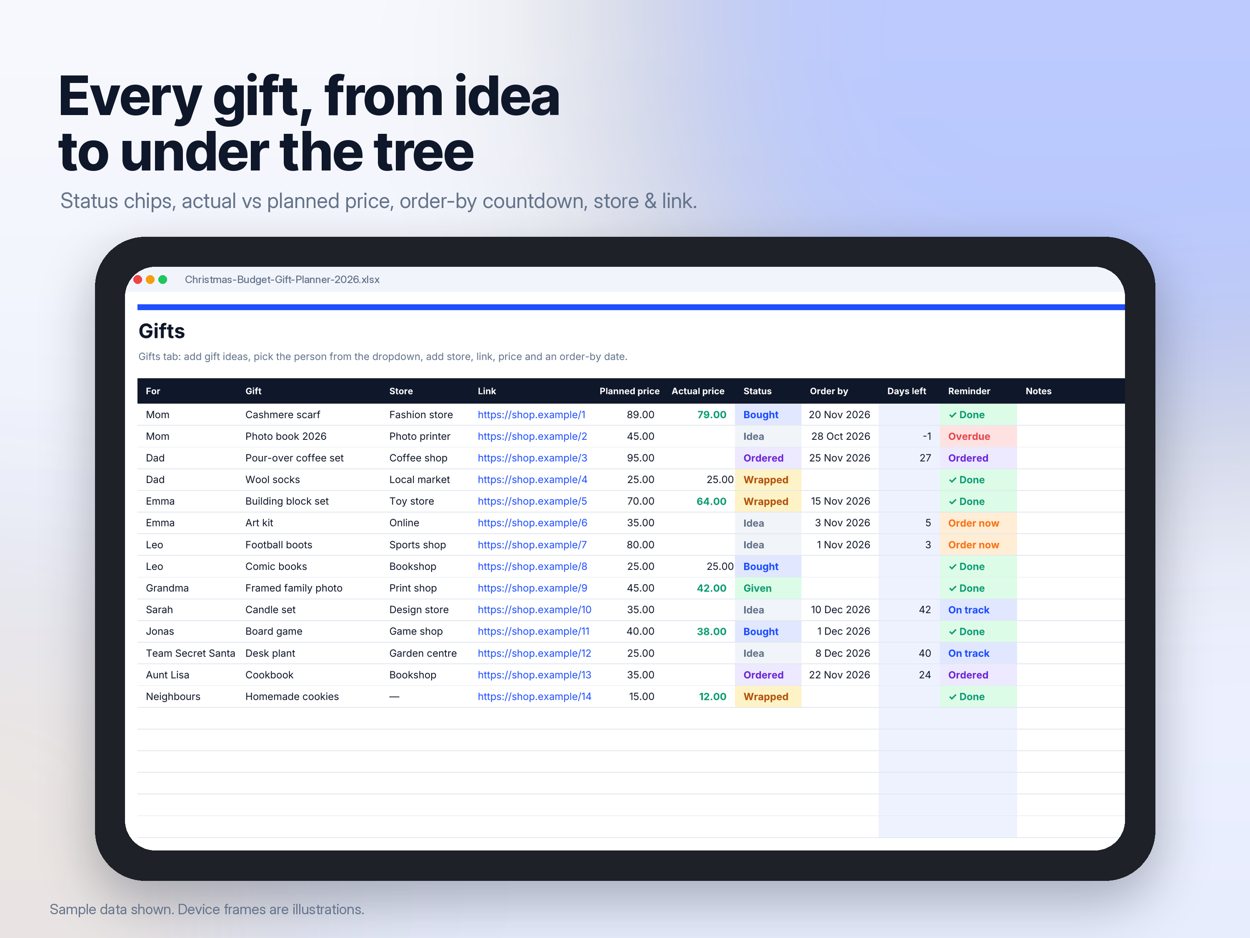The image size is (1250, 938).
Task: Open link https://shop.example/9
Action: click(x=532, y=588)
